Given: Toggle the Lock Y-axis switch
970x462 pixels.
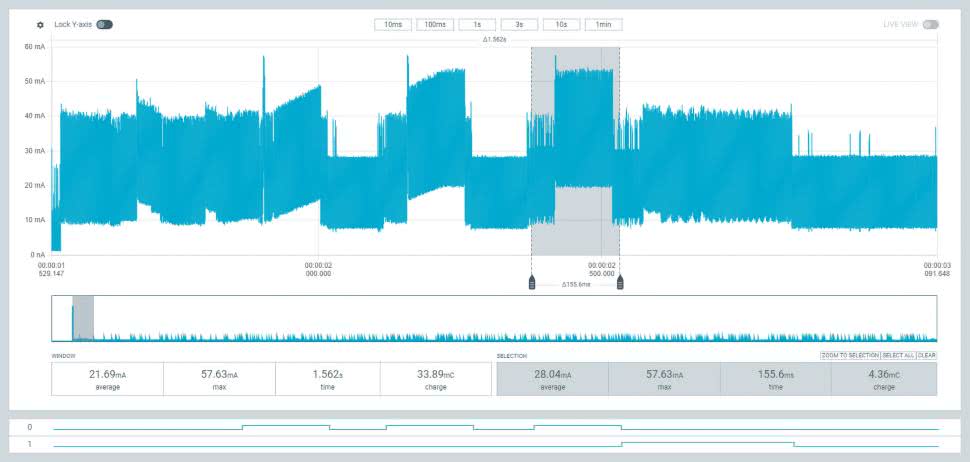Looking at the screenshot, I should coord(104,24).
